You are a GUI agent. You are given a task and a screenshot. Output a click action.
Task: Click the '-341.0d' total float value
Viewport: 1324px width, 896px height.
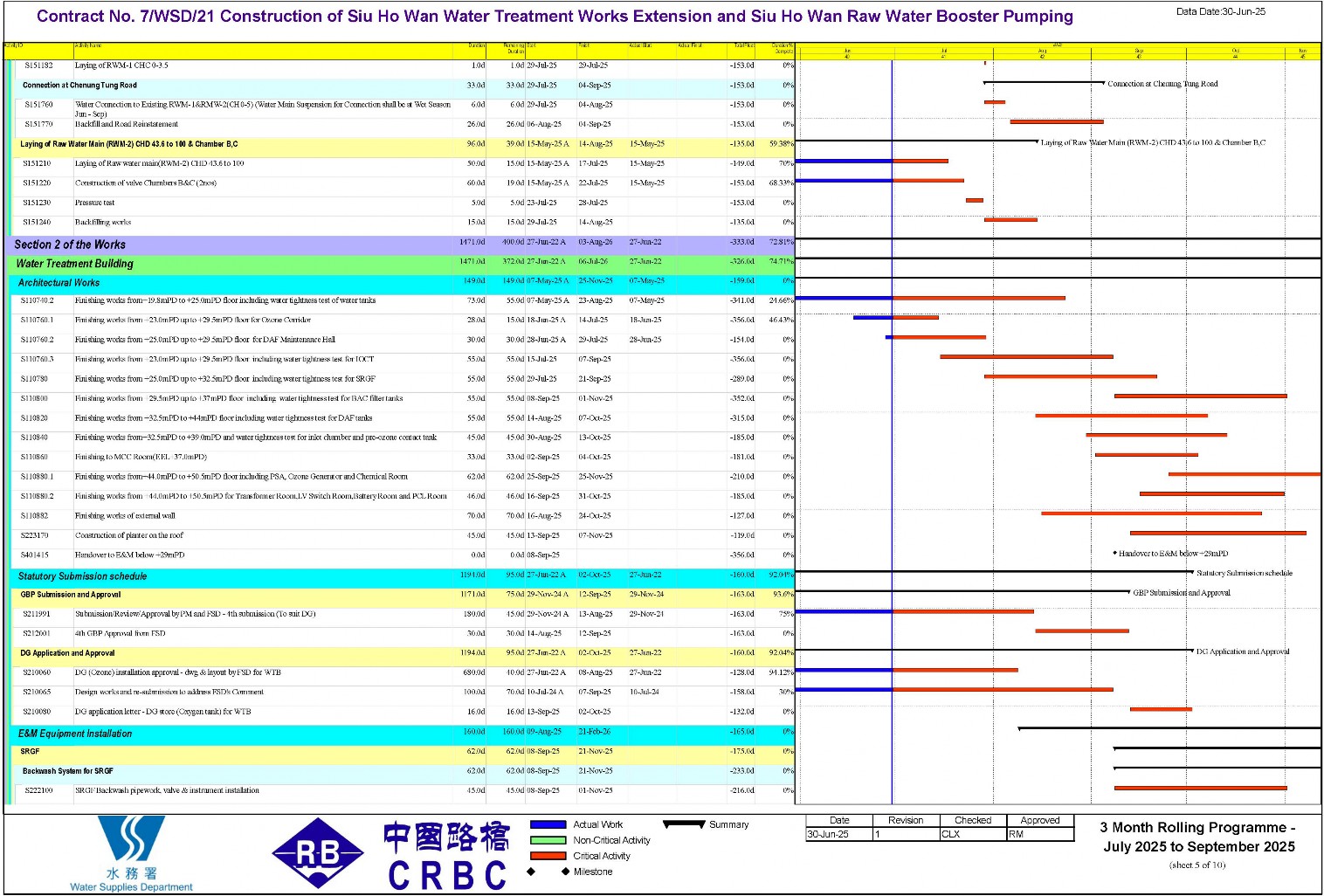[742, 300]
